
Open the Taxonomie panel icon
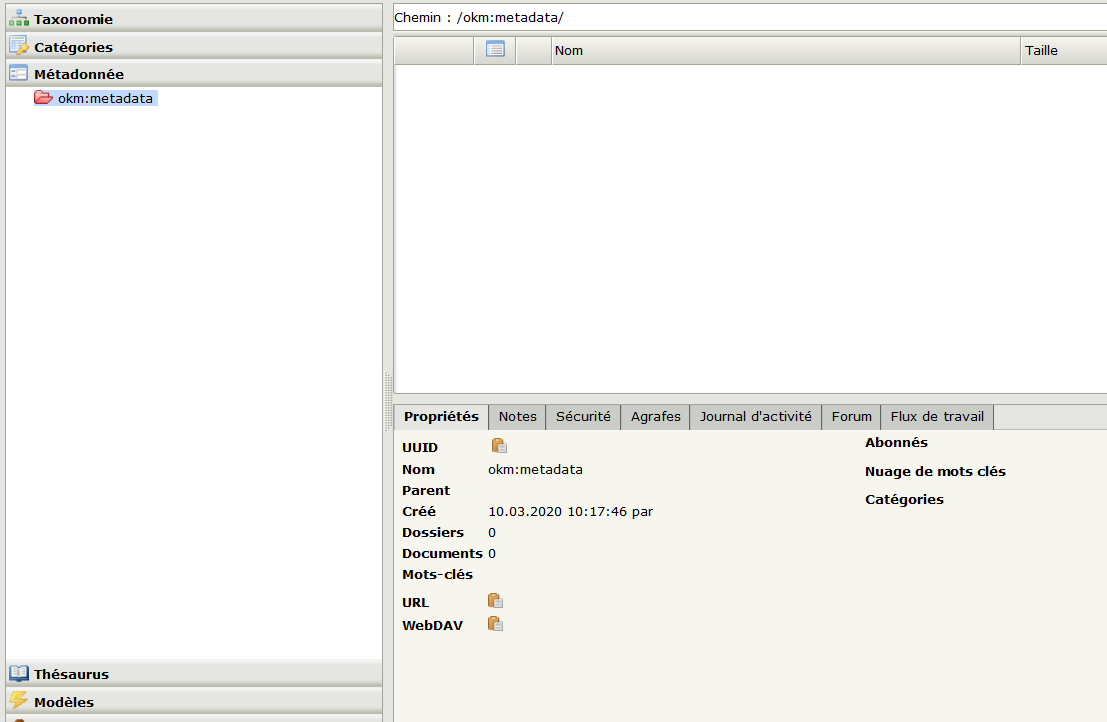18,18
